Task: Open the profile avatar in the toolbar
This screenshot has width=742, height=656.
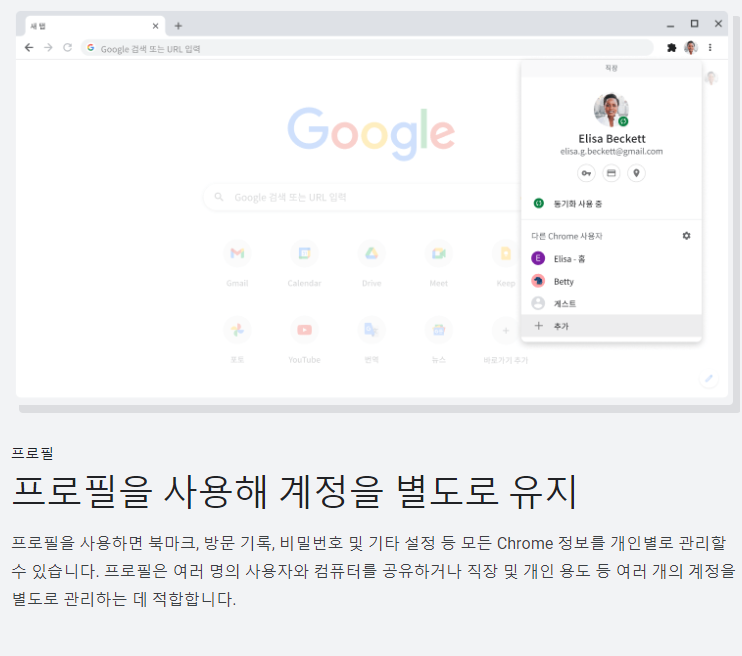Action: pos(691,48)
